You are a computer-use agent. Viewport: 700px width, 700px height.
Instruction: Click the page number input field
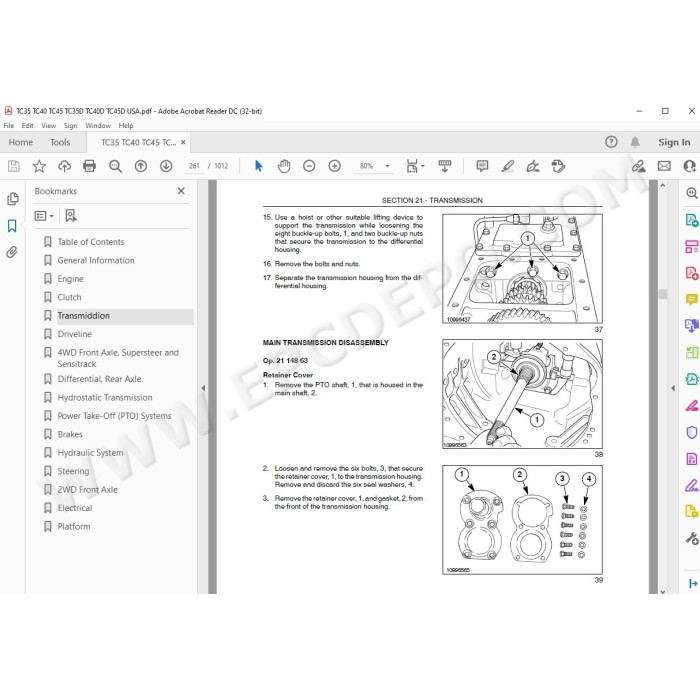[x=194, y=166]
